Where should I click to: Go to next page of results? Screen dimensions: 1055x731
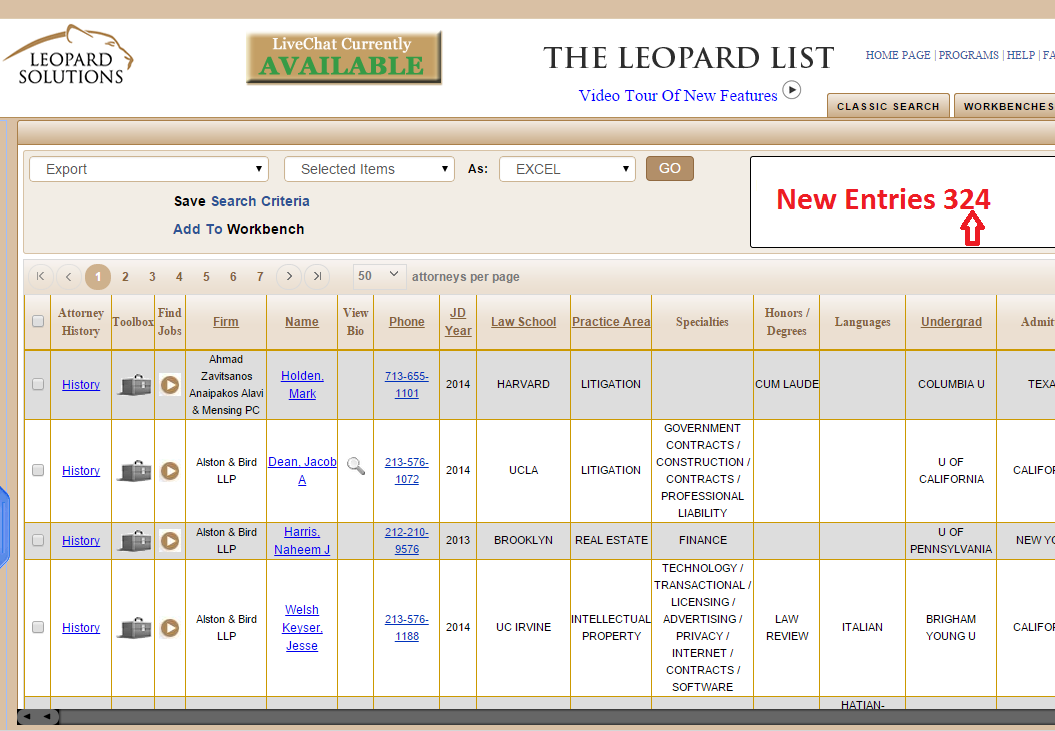tap(289, 277)
